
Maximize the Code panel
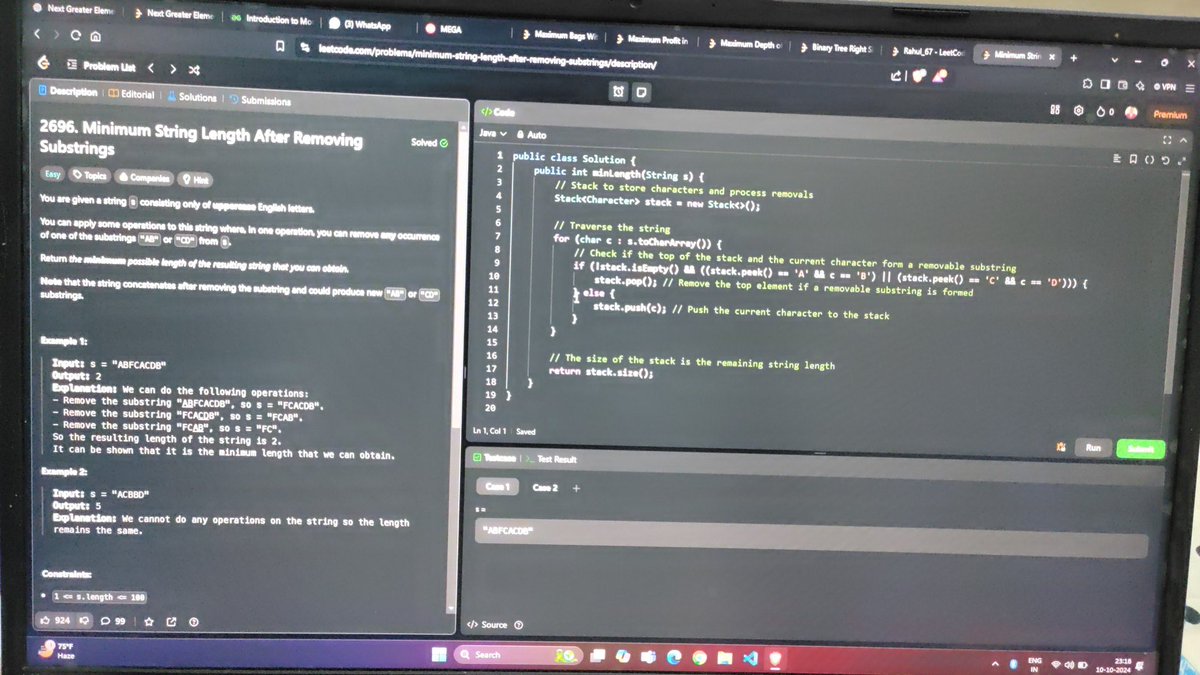pyautogui.click(x=1166, y=139)
